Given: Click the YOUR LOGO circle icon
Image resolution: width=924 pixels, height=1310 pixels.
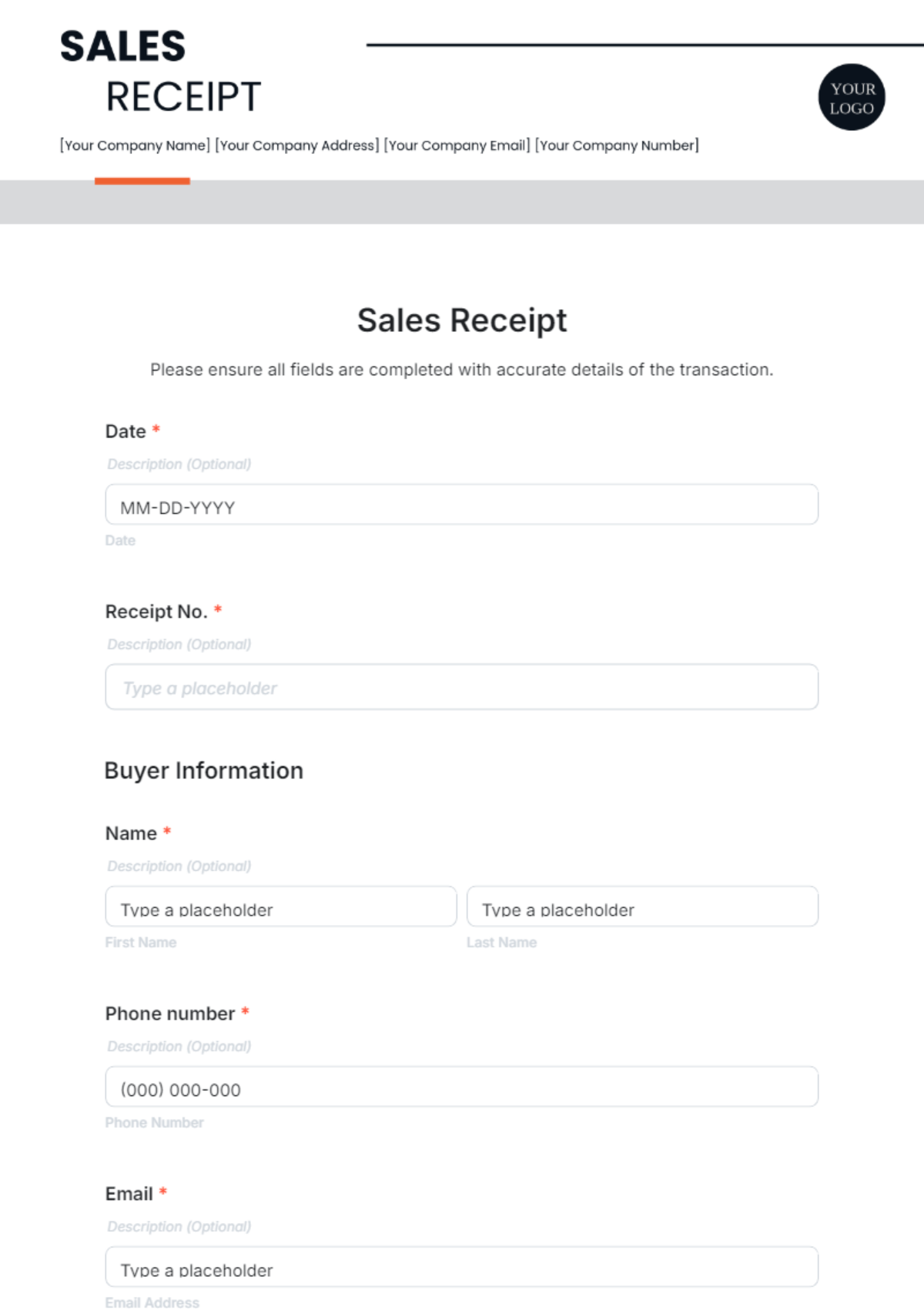Looking at the screenshot, I should tap(852, 97).
